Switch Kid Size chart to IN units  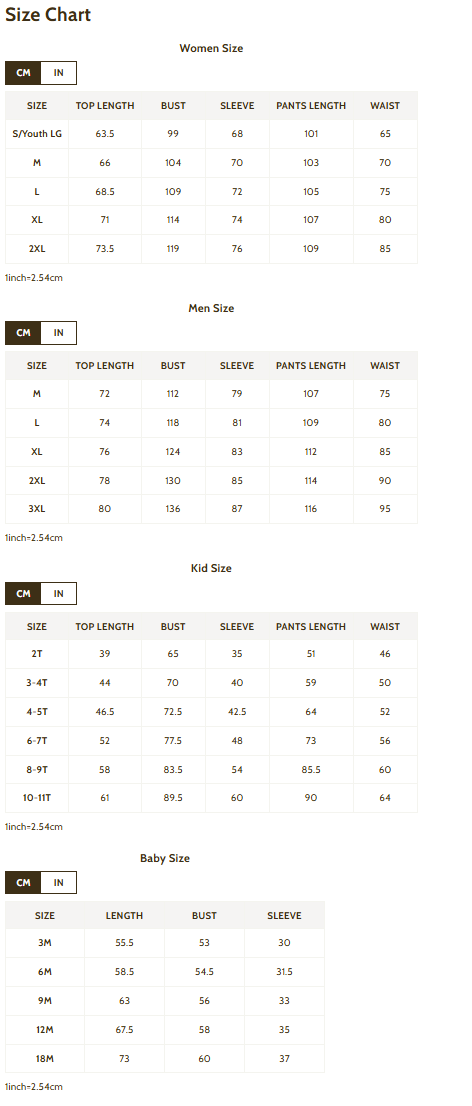(59, 593)
